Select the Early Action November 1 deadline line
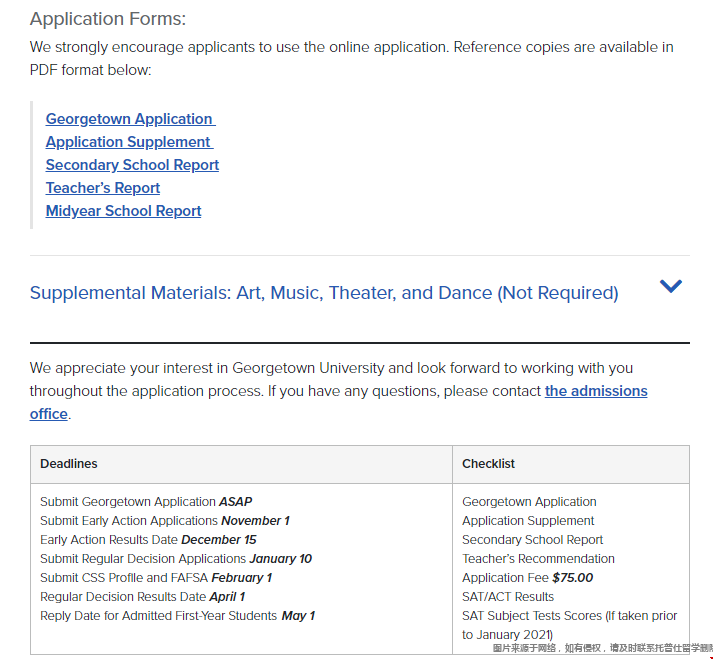 pyautogui.click(x=165, y=521)
